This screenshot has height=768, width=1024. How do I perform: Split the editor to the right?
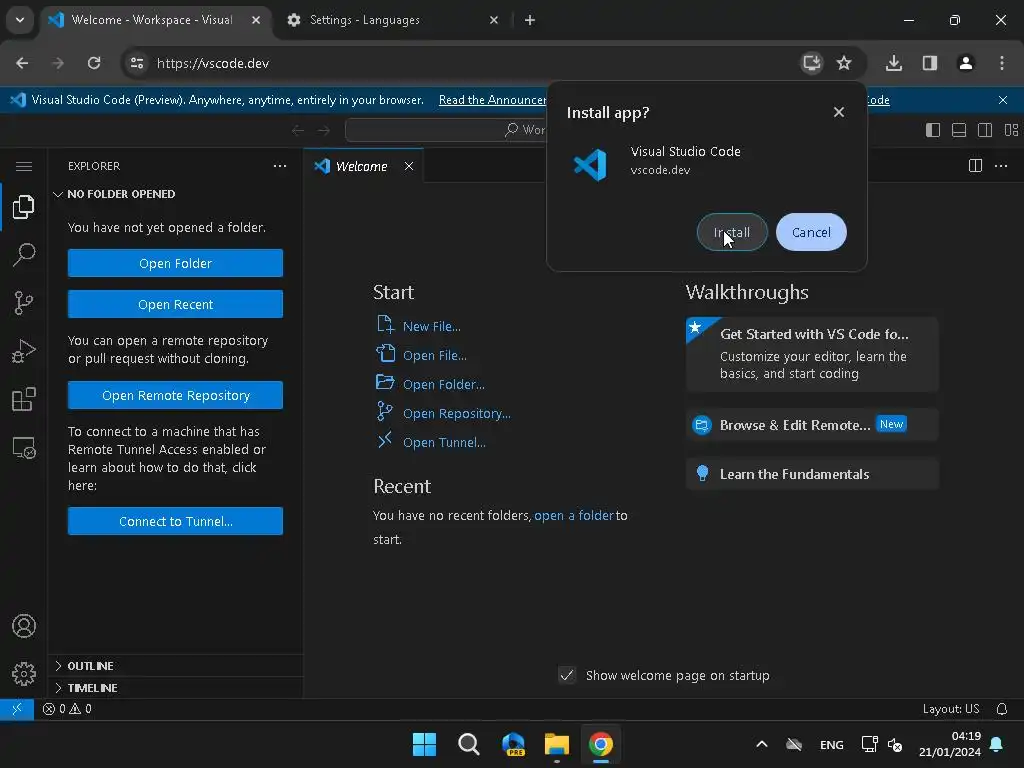click(x=975, y=166)
